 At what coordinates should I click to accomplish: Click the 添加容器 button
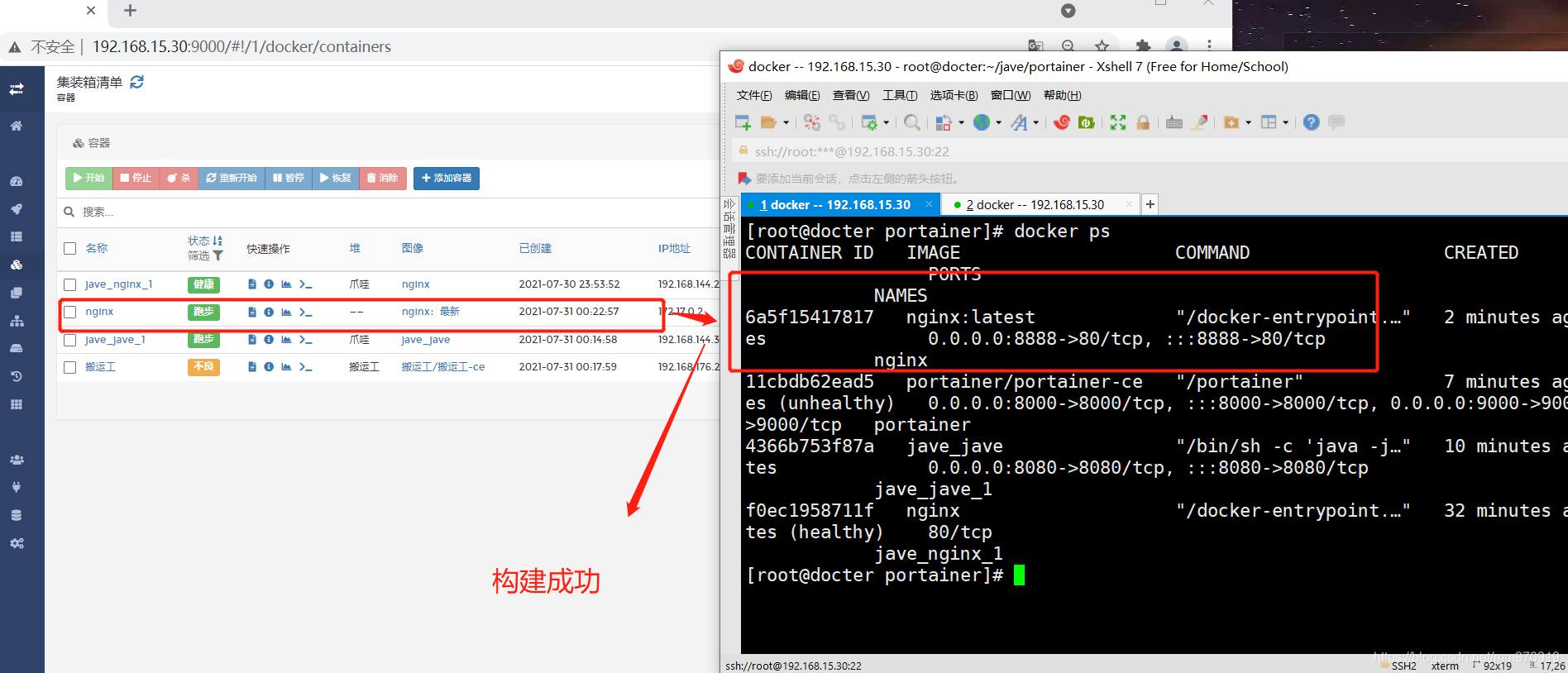[446, 178]
